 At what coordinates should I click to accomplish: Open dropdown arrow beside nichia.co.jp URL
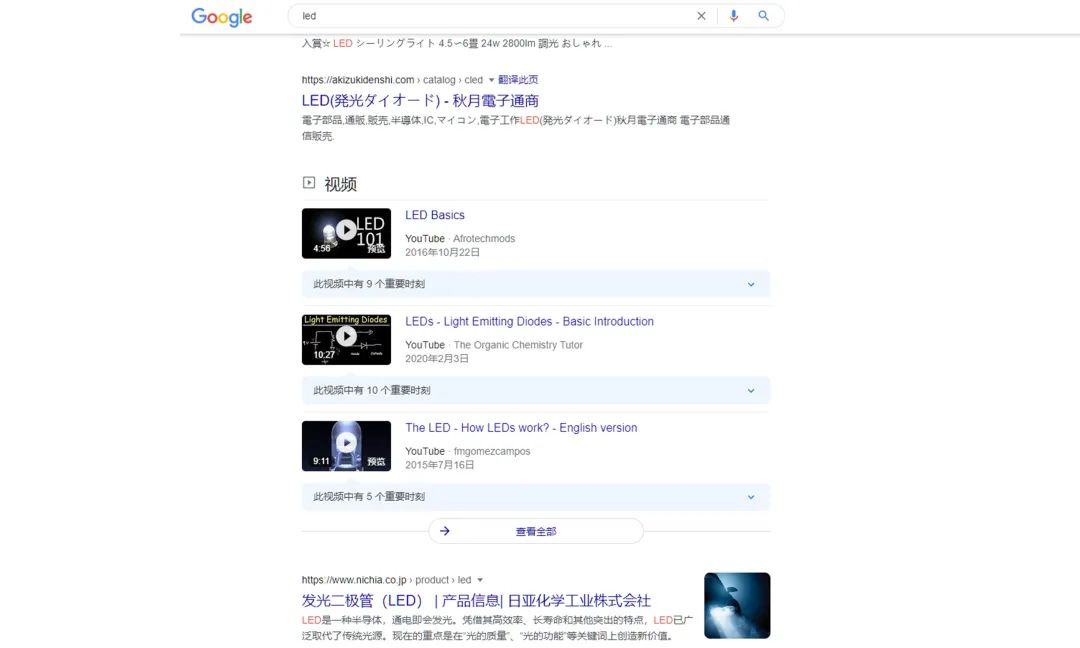480,580
